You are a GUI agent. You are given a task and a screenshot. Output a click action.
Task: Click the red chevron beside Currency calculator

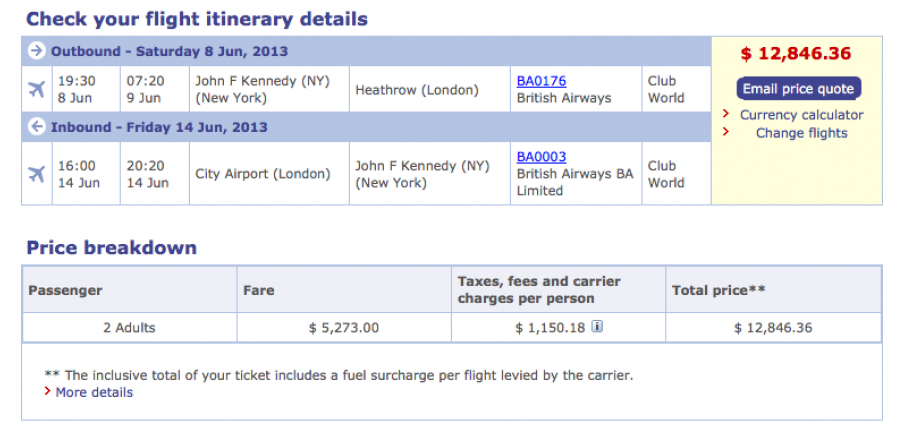point(727,115)
